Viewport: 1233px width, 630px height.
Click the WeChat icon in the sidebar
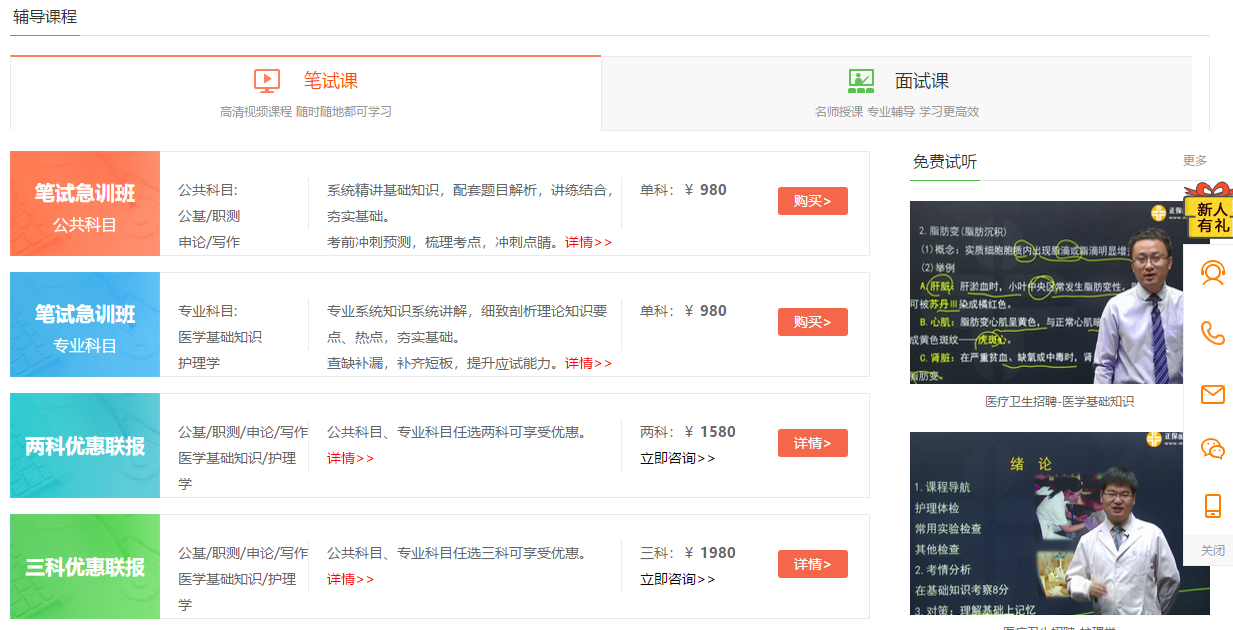(x=1212, y=450)
